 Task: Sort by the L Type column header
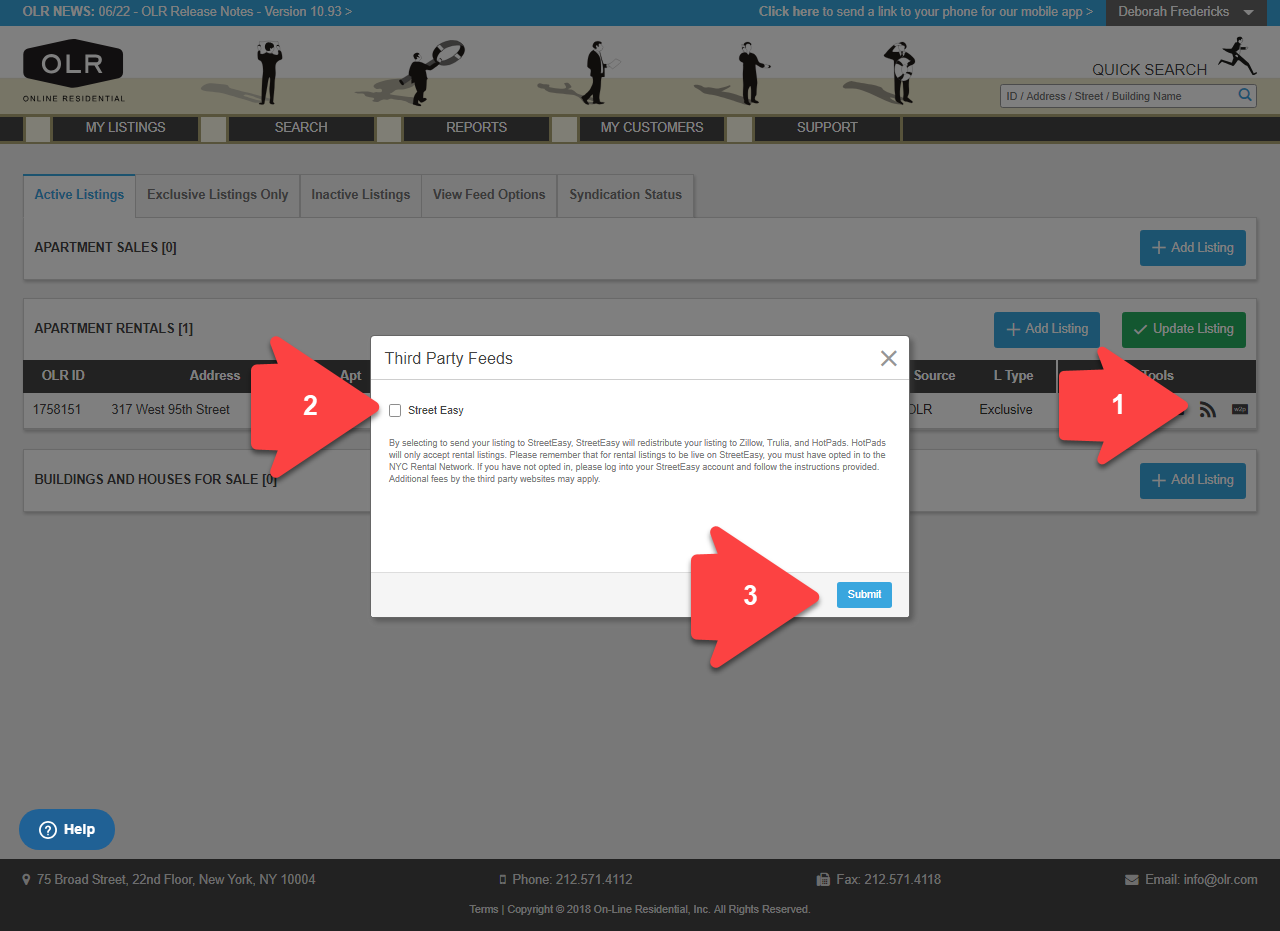(x=1013, y=376)
